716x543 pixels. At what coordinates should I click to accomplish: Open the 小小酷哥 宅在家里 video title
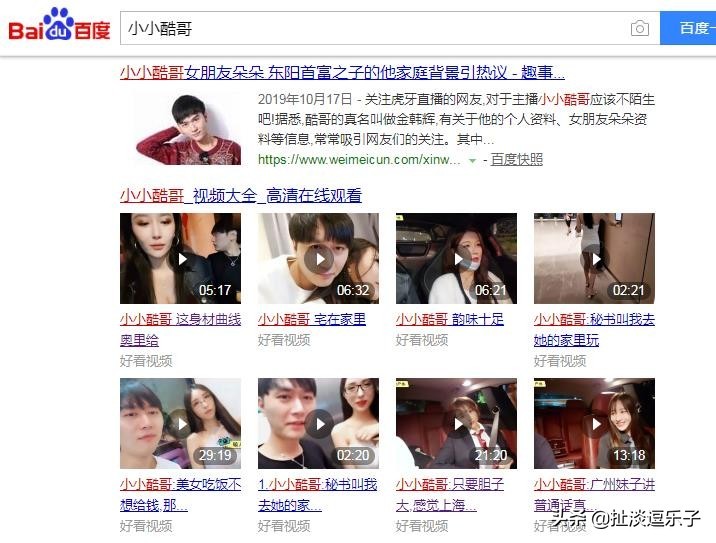click(x=312, y=319)
